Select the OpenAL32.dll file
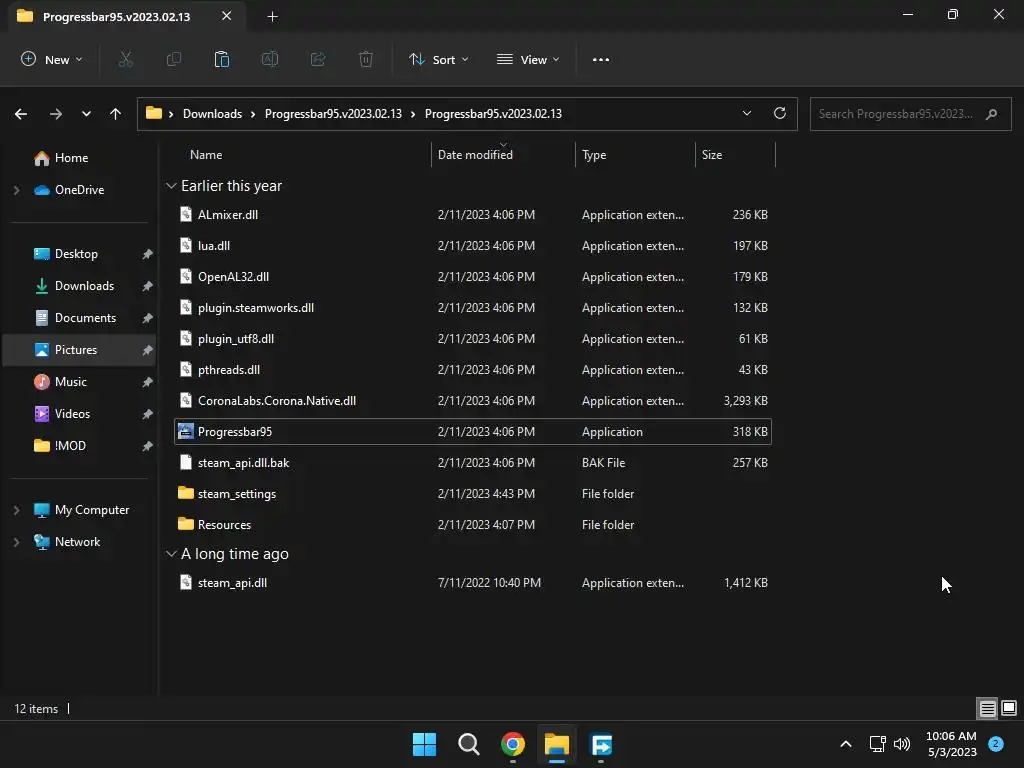The image size is (1024, 768). click(x=233, y=277)
